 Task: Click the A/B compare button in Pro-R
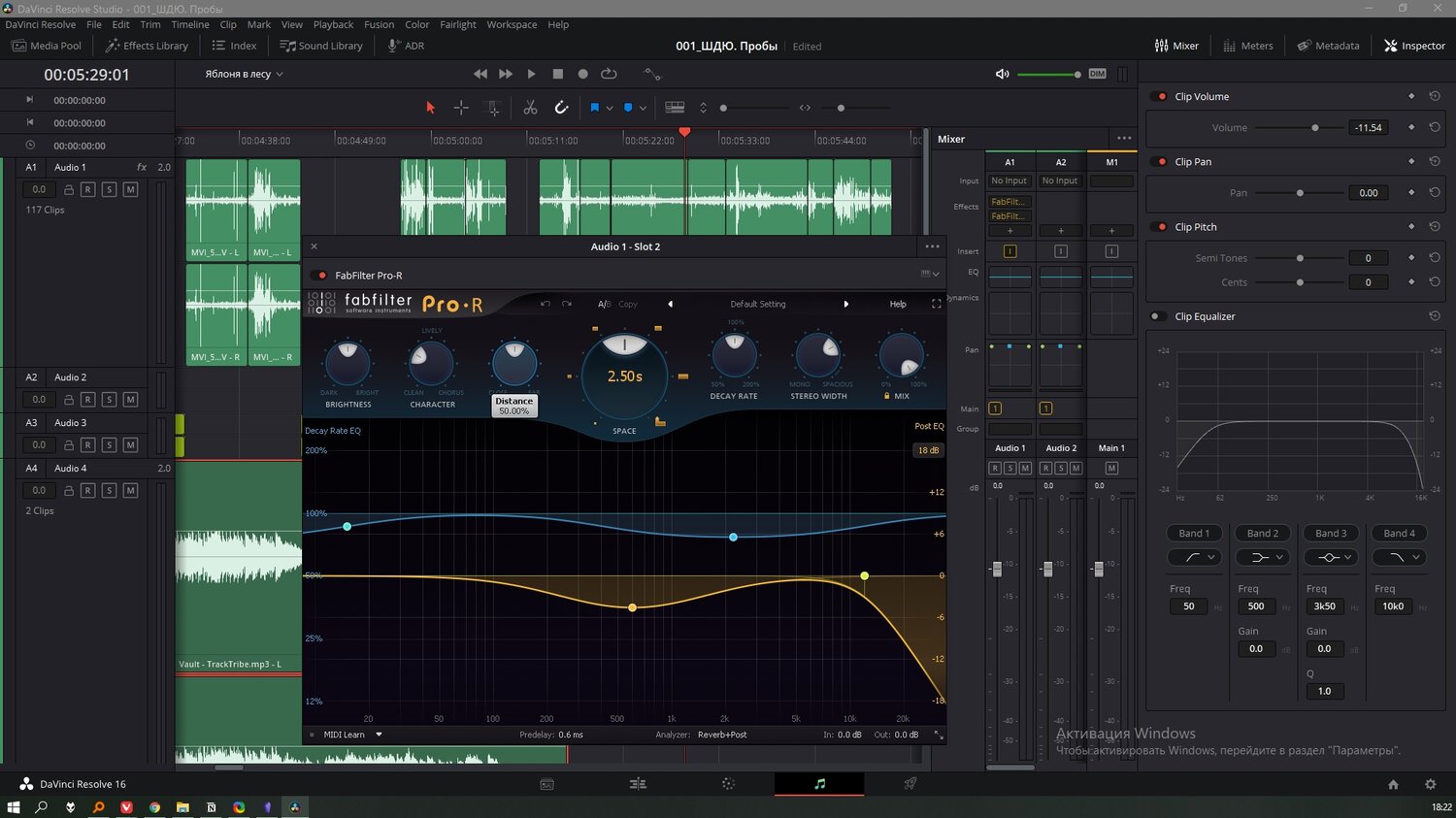pyautogui.click(x=604, y=304)
